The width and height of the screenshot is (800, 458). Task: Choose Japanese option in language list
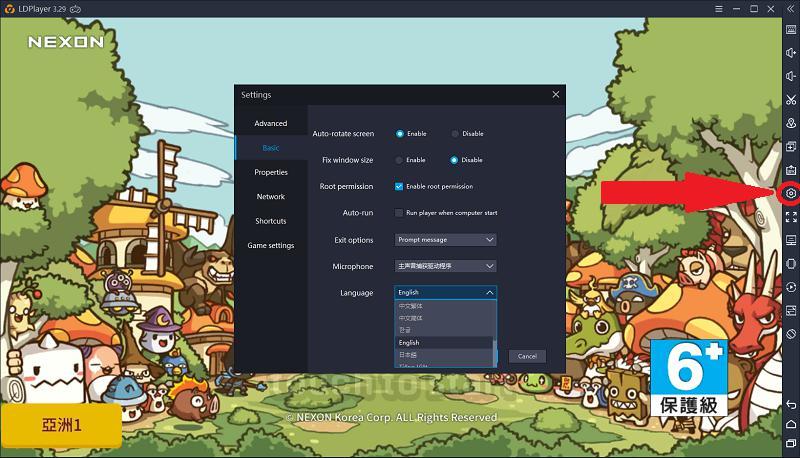pos(443,355)
